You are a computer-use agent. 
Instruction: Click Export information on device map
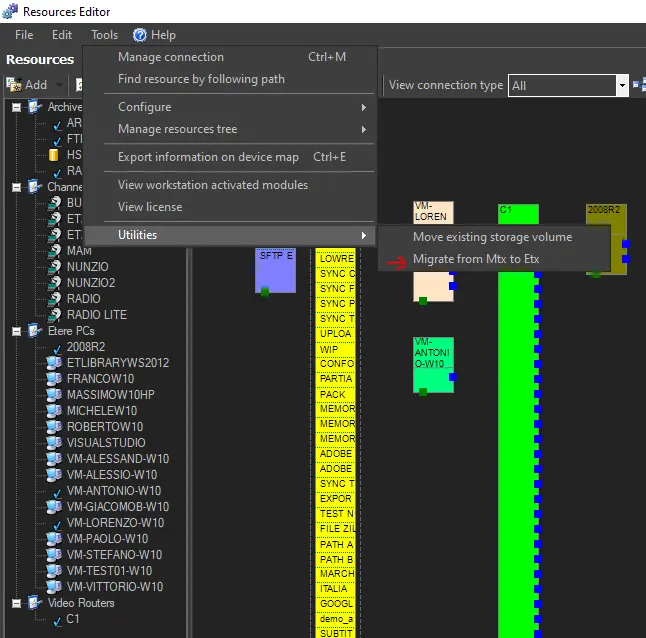click(208, 157)
